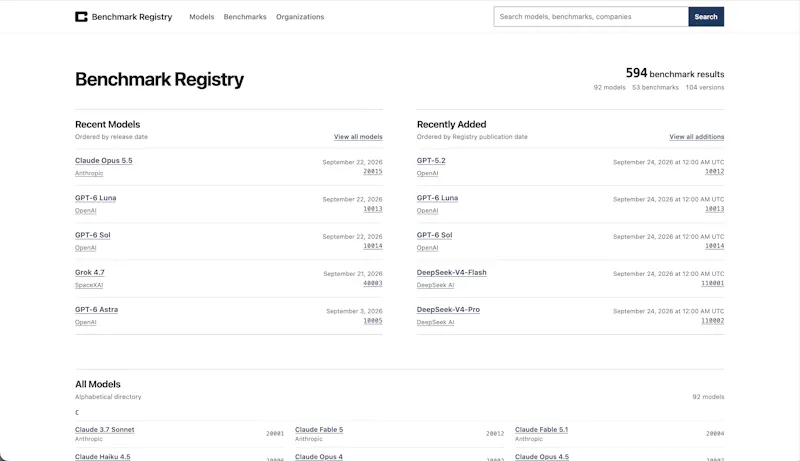Open the DeepSeek-V4-Flash model link
Viewport: 800px width, 461px height.
[452, 272]
